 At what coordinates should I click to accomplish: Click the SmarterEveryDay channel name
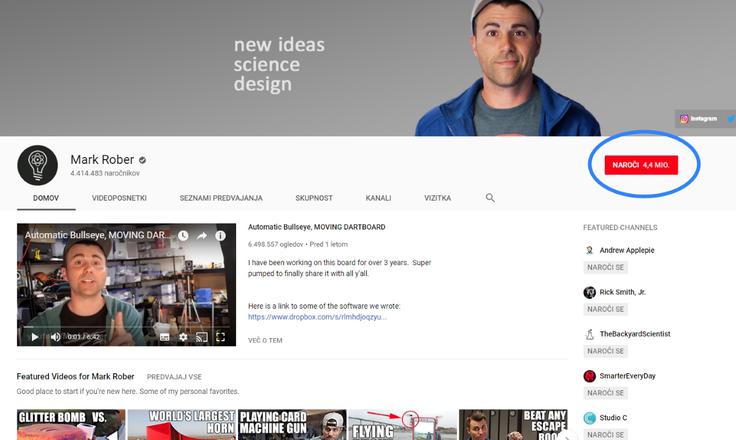[x=628, y=376]
